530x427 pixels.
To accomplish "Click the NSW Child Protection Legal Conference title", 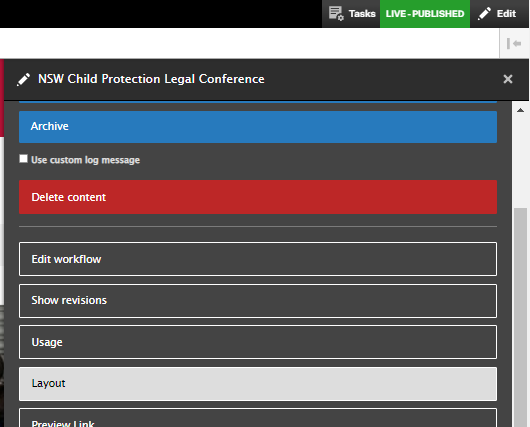I will pos(151,79).
